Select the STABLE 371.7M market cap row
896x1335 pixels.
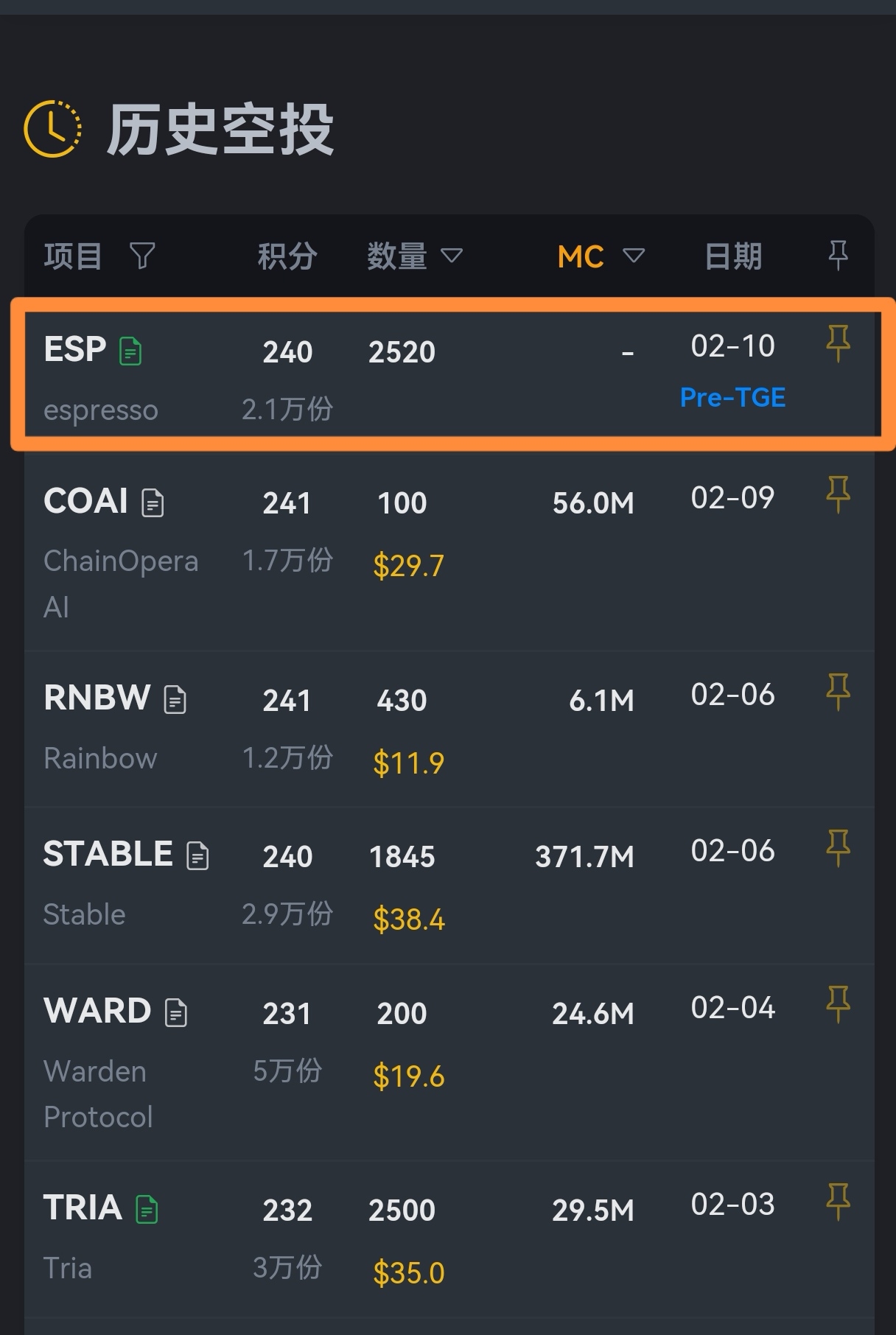[584, 857]
